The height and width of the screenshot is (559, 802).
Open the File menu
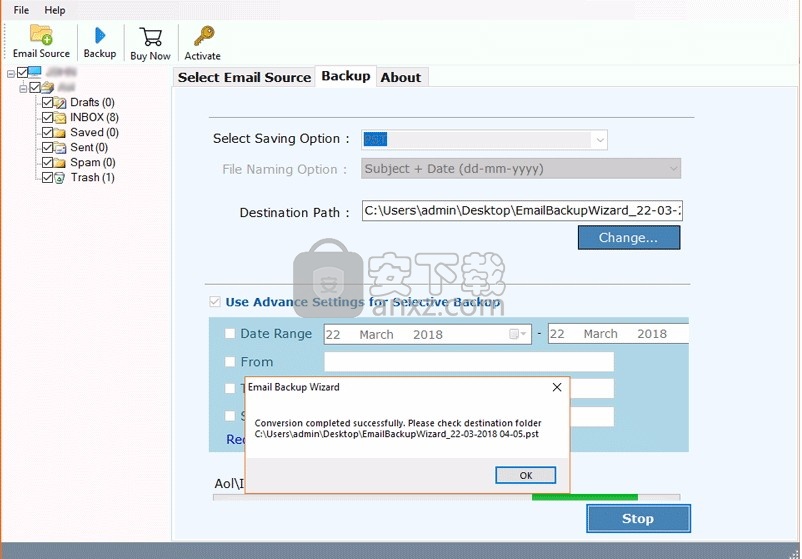tap(21, 10)
